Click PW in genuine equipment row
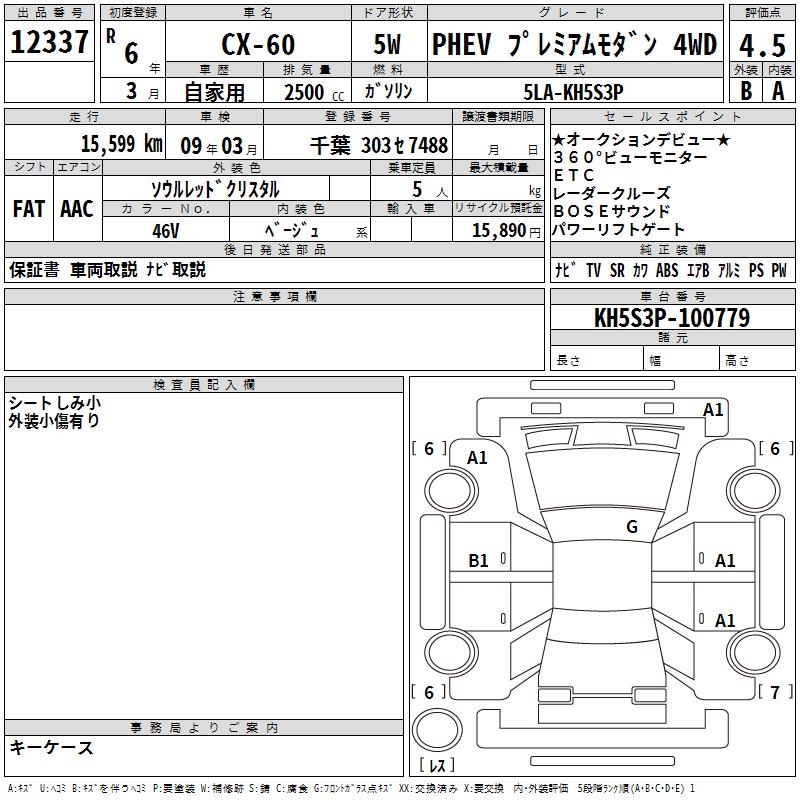Viewport: 800px width, 800px height. 779,270
